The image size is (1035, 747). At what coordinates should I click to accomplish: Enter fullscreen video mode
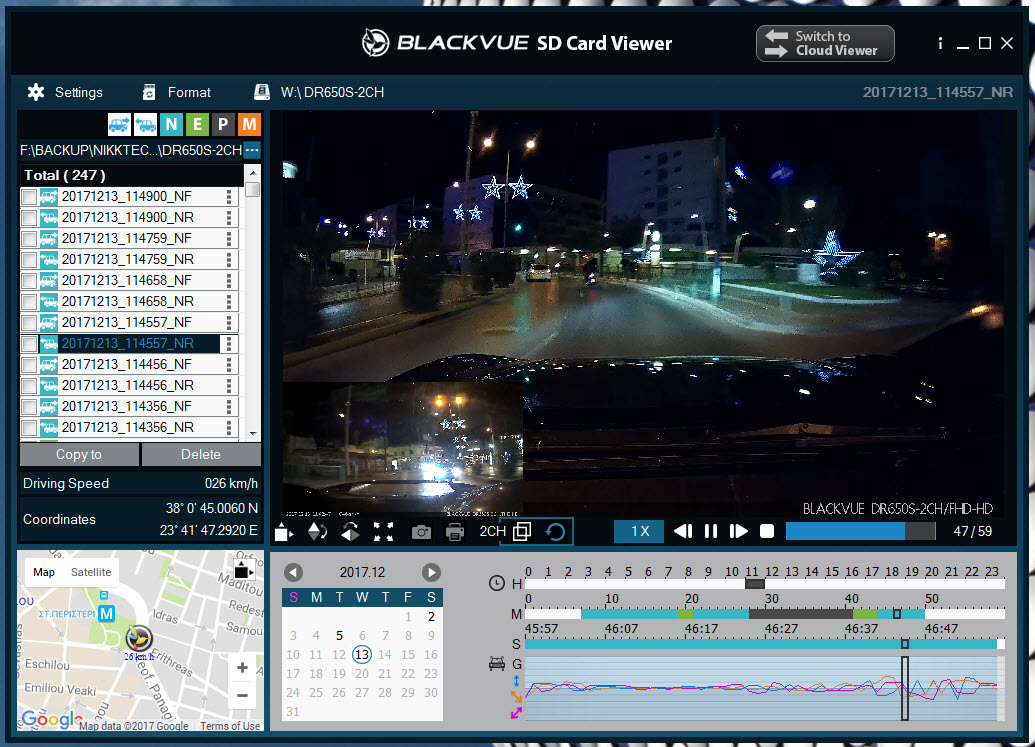pos(384,531)
